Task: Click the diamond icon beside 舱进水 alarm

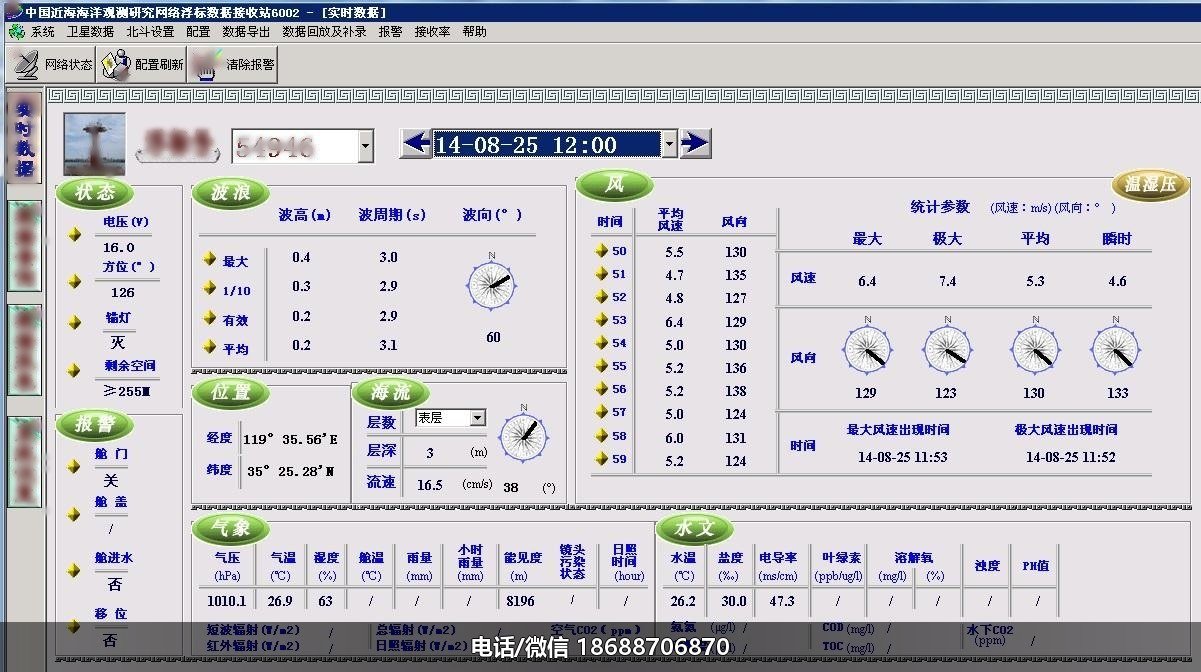Action: click(74, 570)
